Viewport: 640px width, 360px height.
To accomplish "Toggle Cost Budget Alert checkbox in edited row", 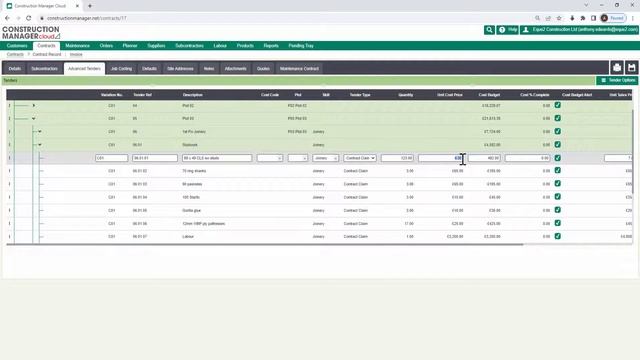I will [x=558, y=158].
